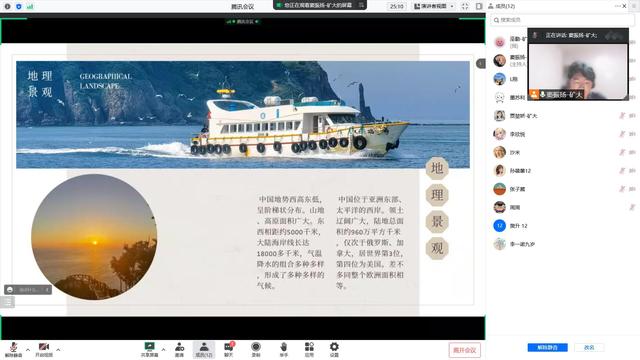
Task: Open the Chat icon with red badge
Action: click(229, 349)
